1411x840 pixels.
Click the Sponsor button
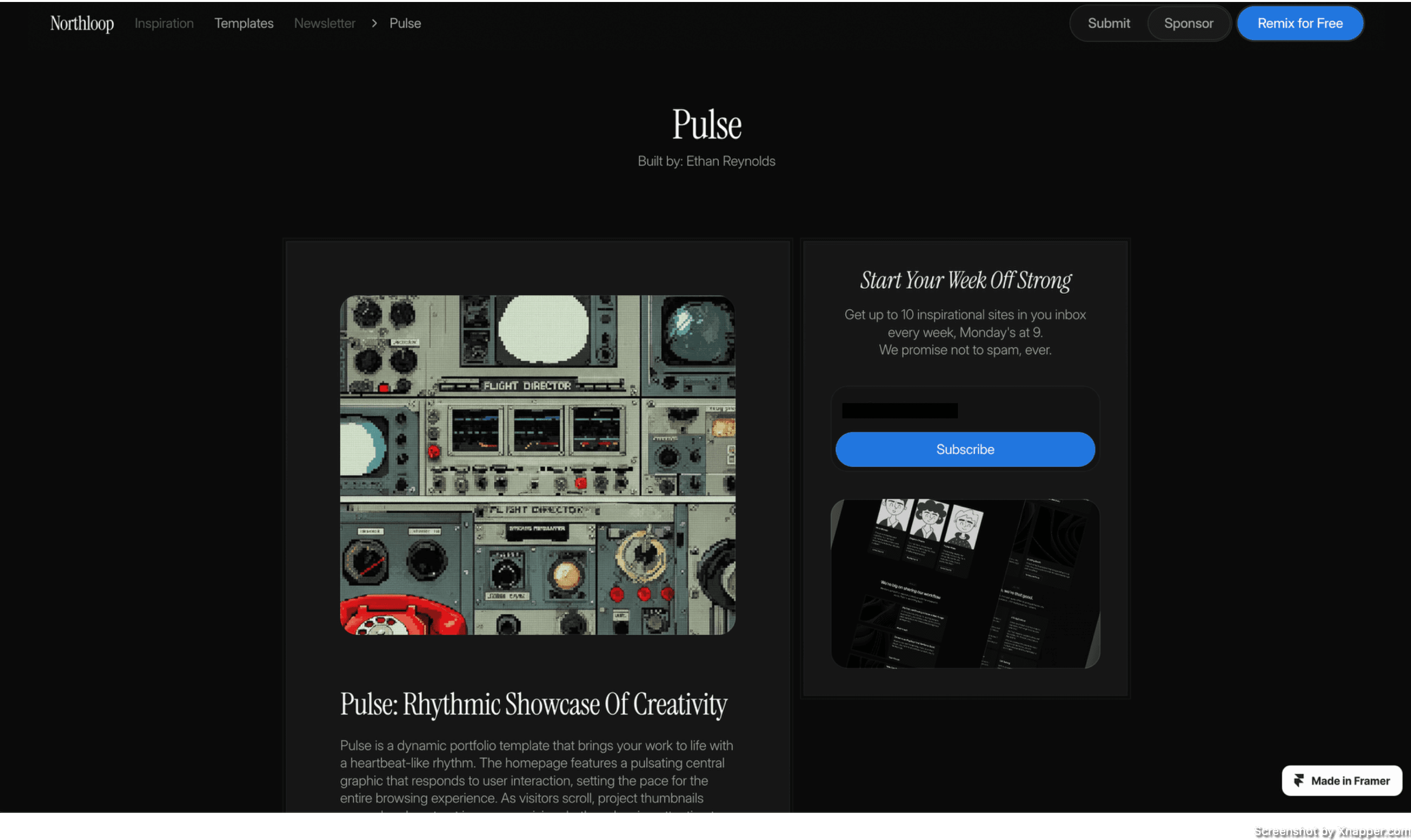click(x=1189, y=23)
